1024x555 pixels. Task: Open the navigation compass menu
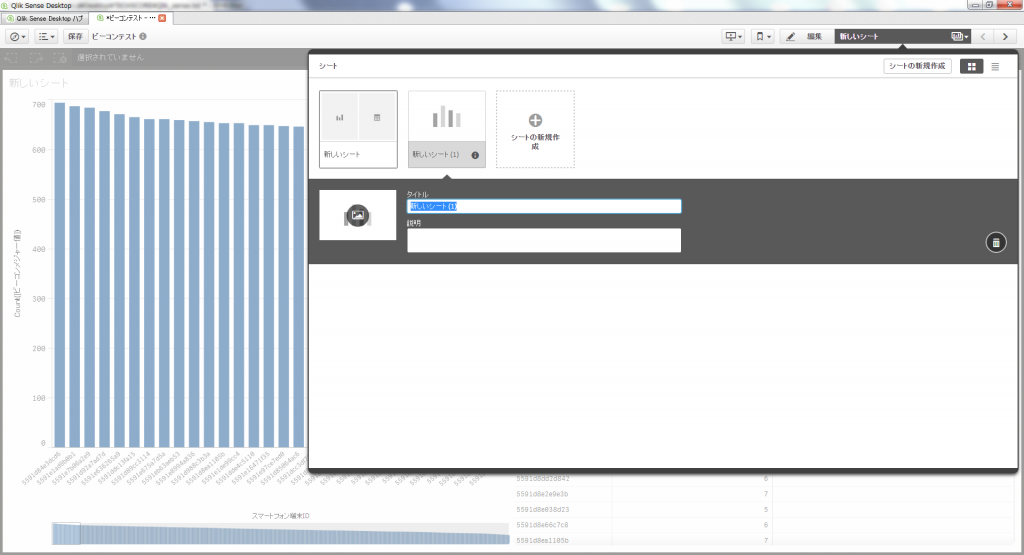pos(18,37)
